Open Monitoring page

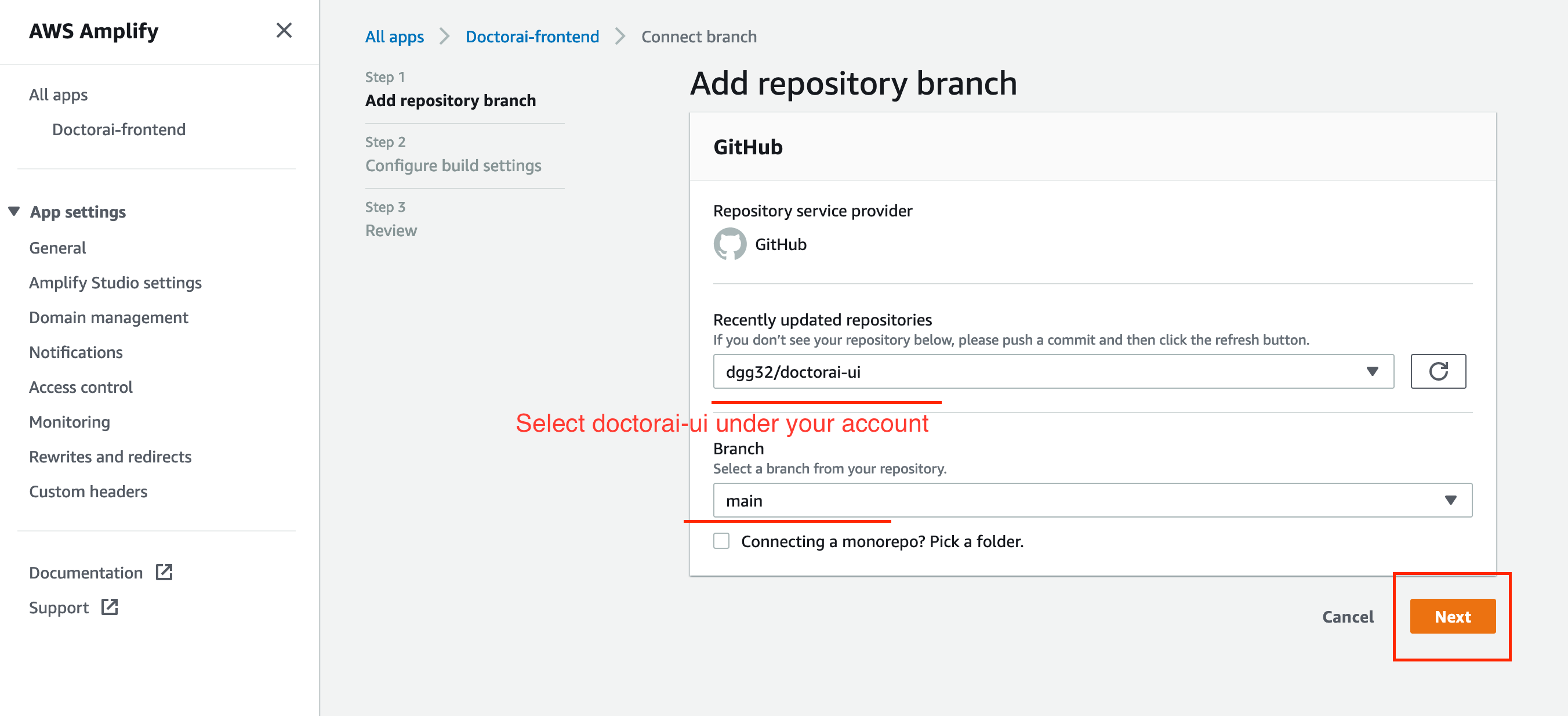click(70, 422)
